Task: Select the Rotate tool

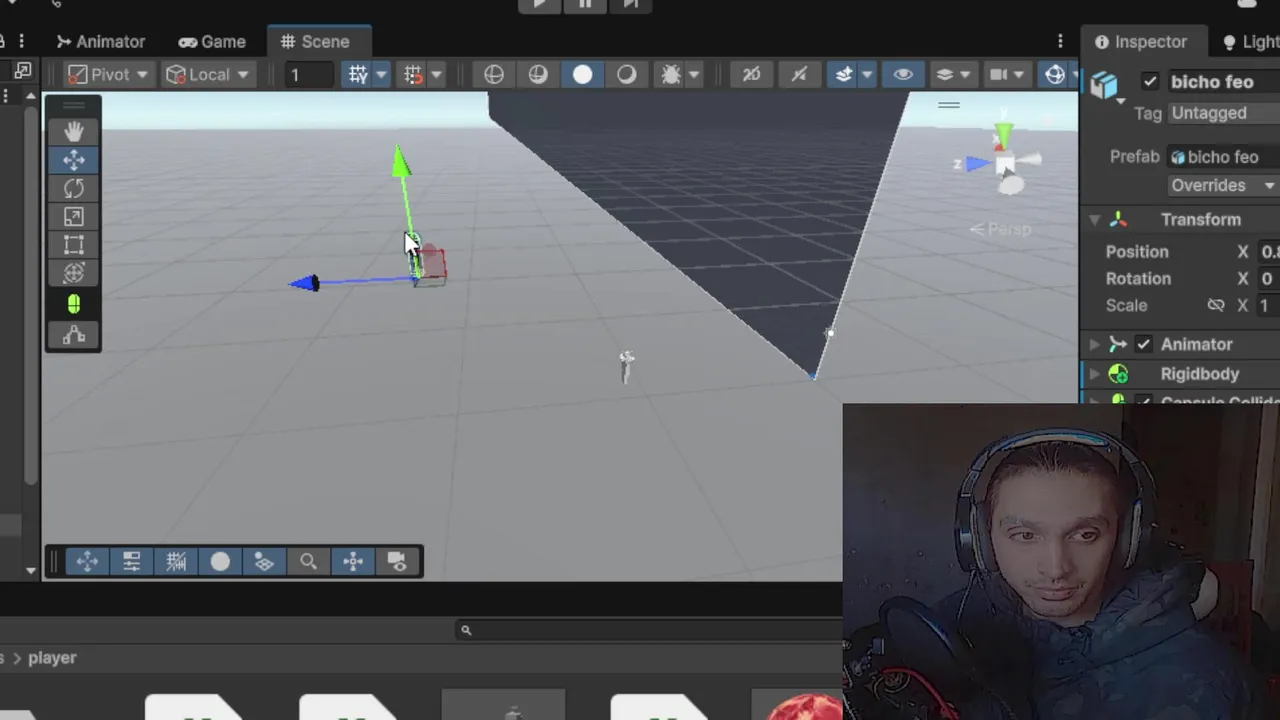Action: click(74, 189)
